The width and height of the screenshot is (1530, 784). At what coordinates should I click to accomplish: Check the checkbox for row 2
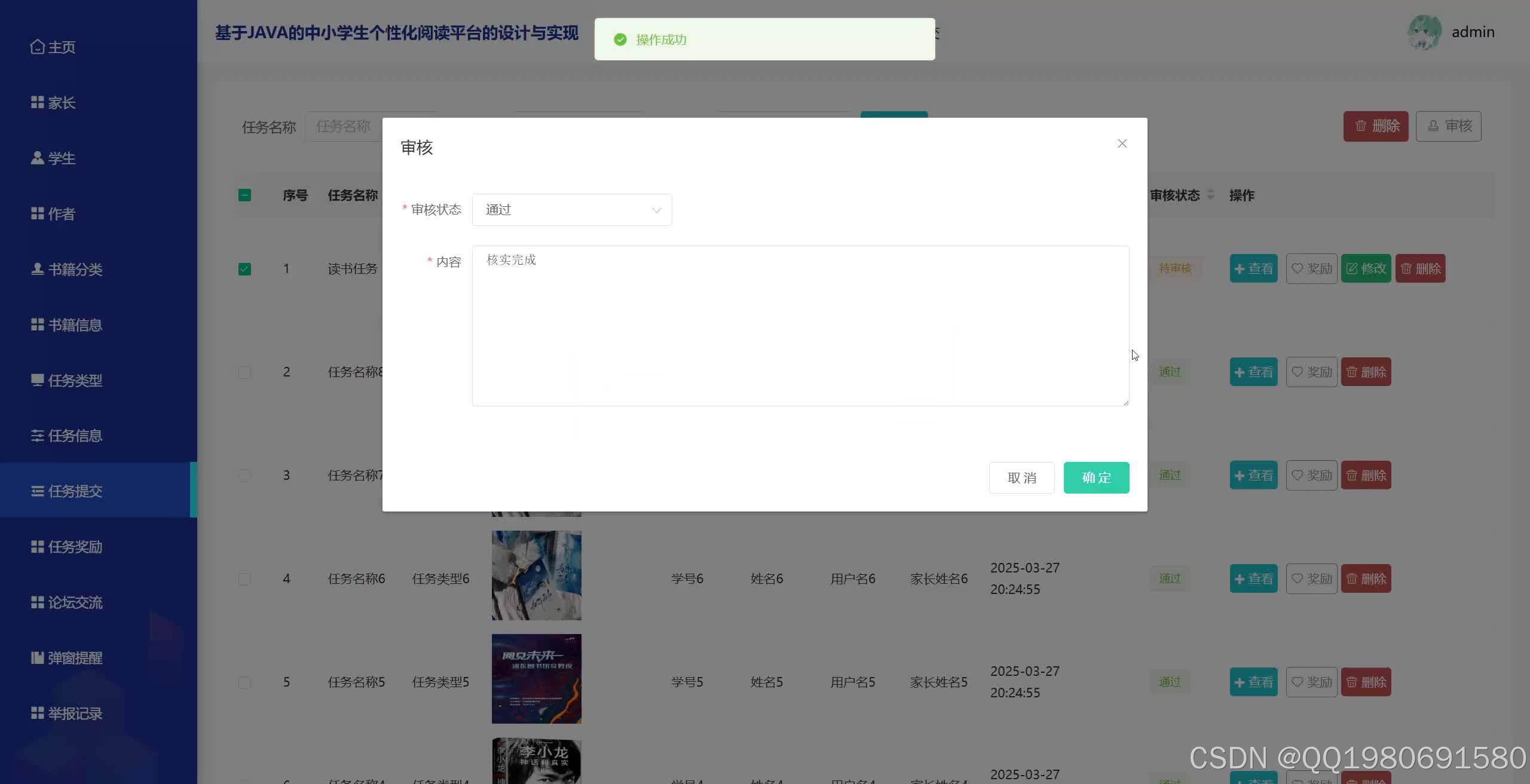[x=244, y=372]
